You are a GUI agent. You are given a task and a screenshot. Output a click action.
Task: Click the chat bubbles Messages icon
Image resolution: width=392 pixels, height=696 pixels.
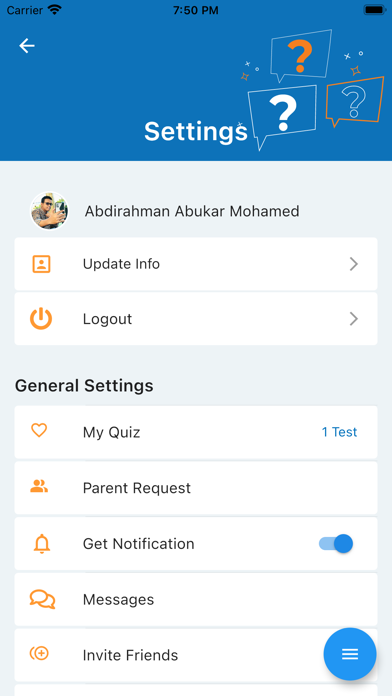(42, 599)
